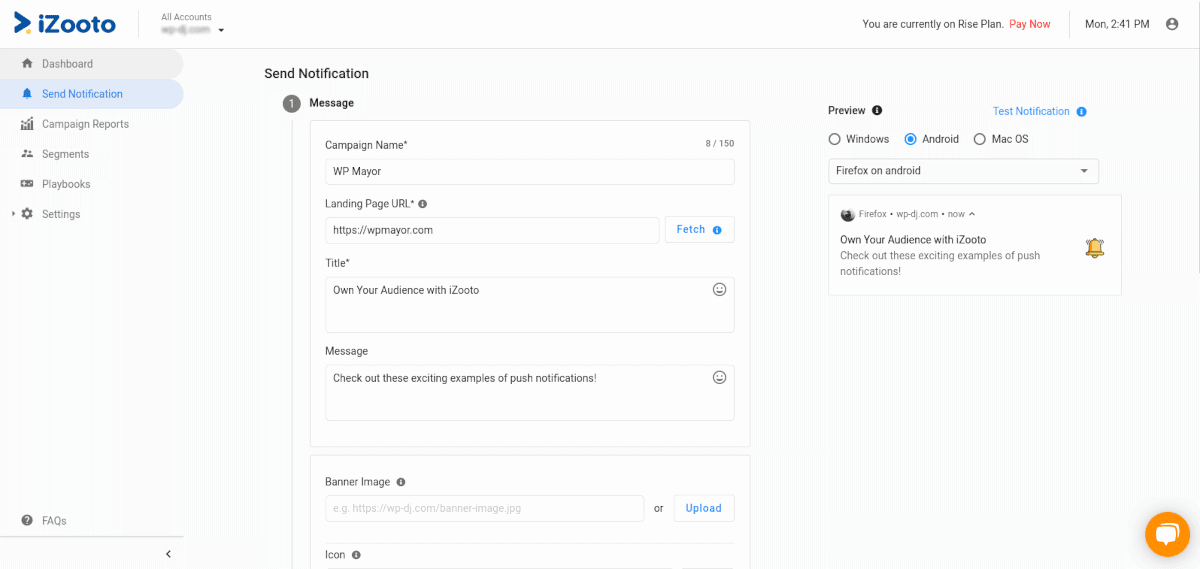The image size is (1200, 569).
Task: Click Test Notification link
Action: point(1031,111)
